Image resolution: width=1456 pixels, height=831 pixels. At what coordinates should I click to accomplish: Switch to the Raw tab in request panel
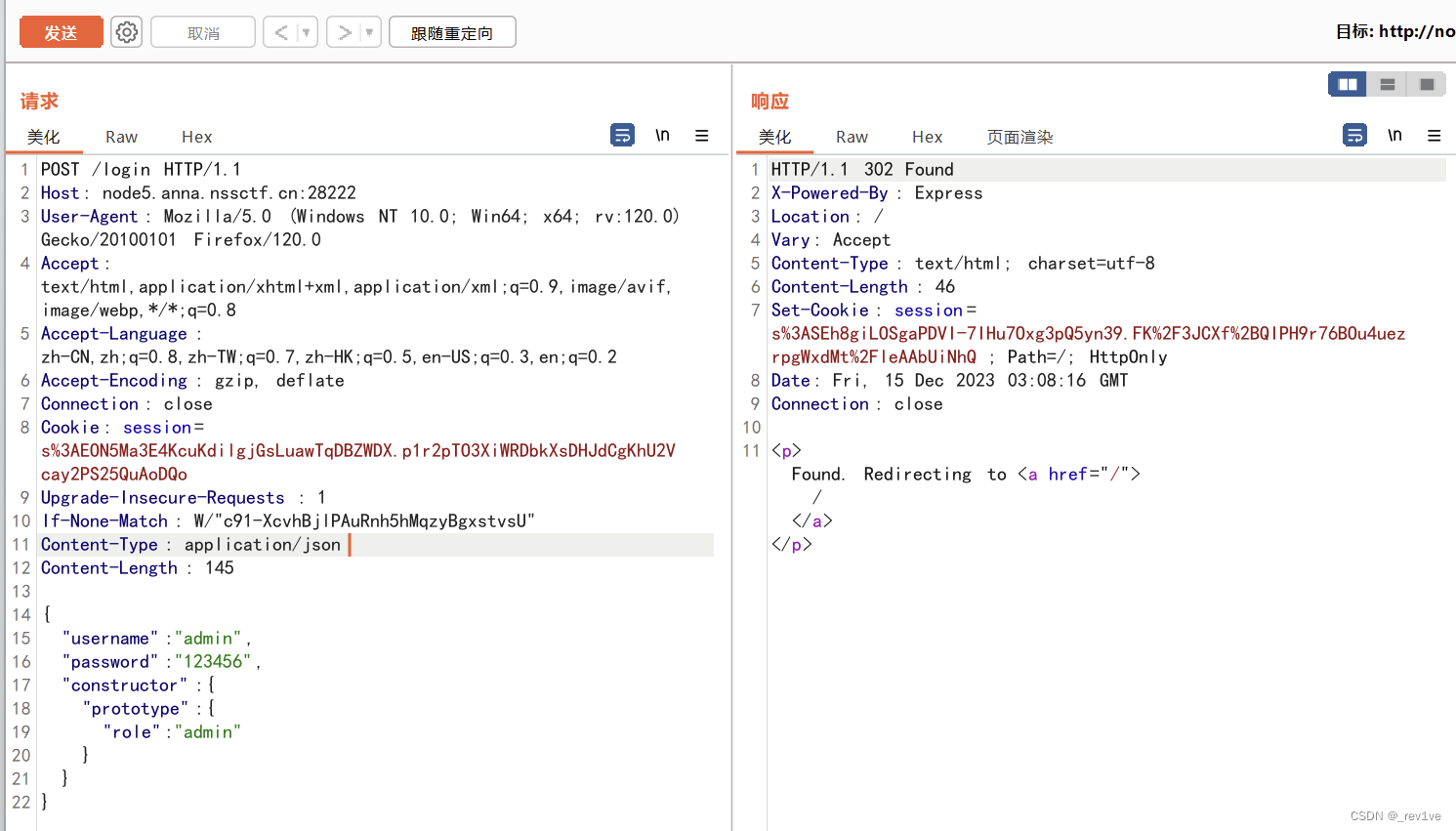pyautogui.click(x=121, y=137)
